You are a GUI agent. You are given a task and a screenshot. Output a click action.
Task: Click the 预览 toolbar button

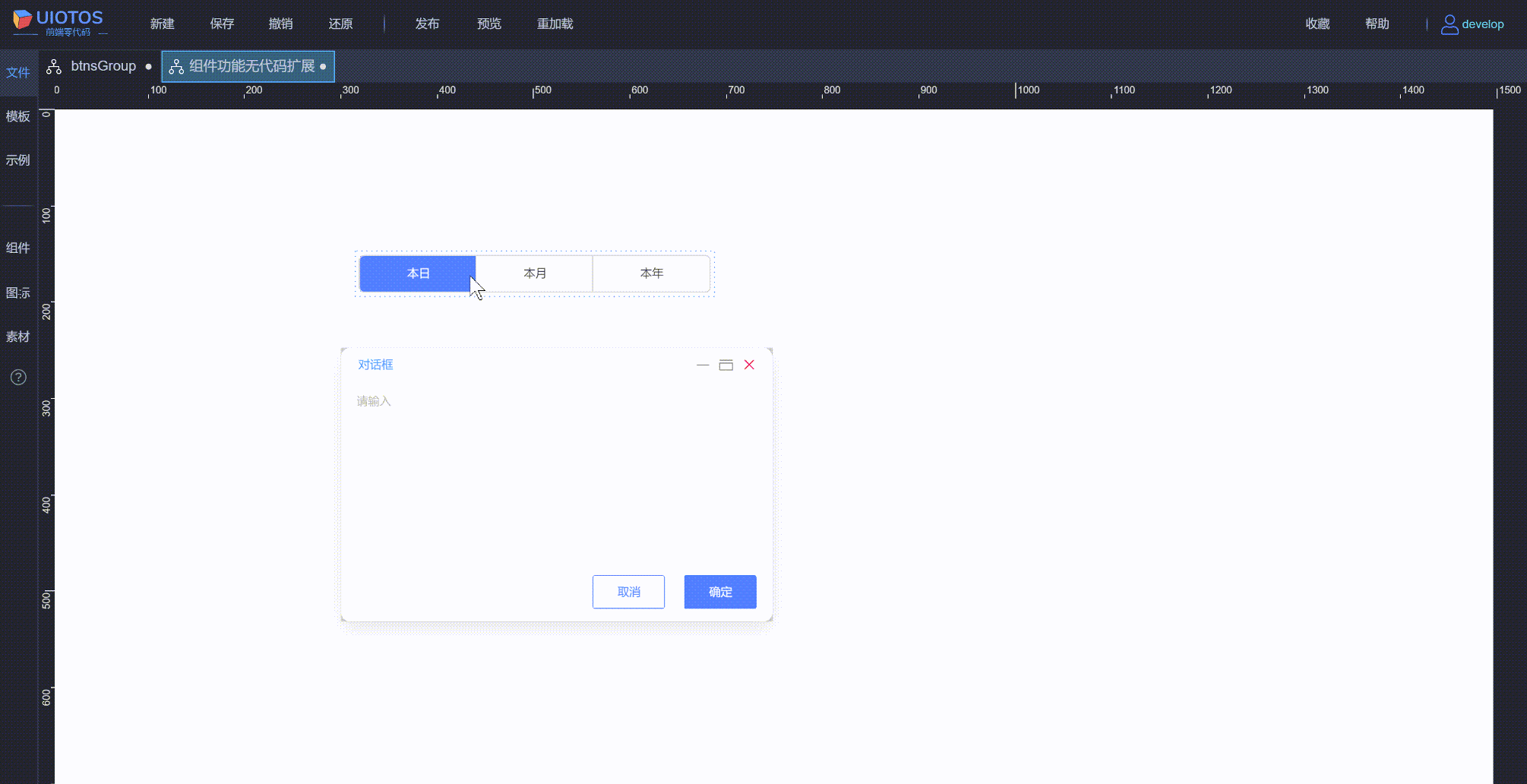pos(488,24)
